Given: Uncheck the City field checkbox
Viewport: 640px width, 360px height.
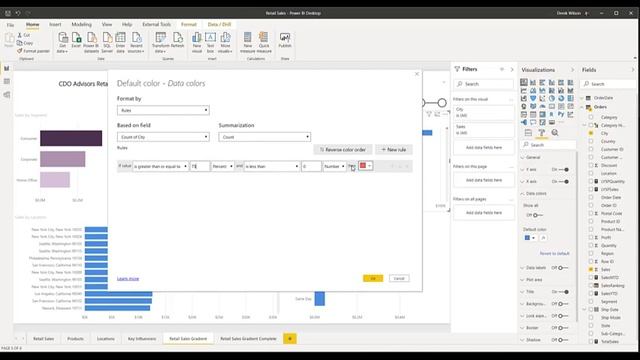Looking at the screenshot, I should coord(591,133).
